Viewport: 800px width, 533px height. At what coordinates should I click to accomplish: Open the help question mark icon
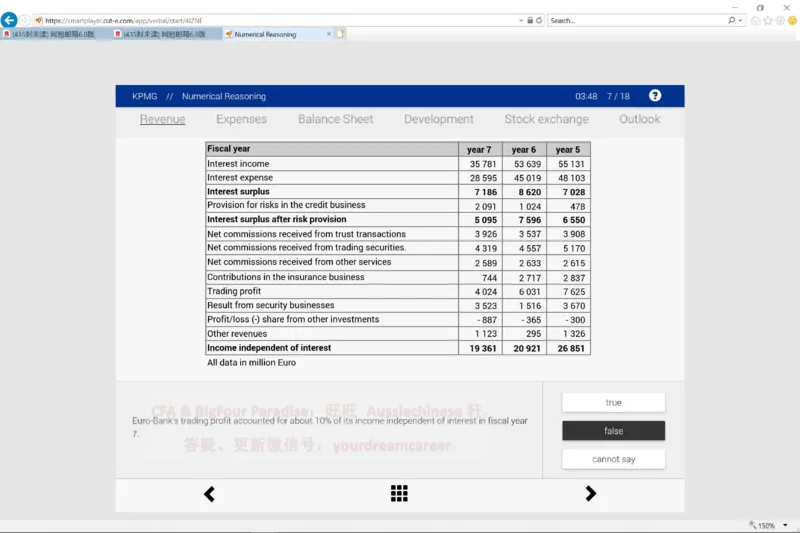click(x=655, y=96)
